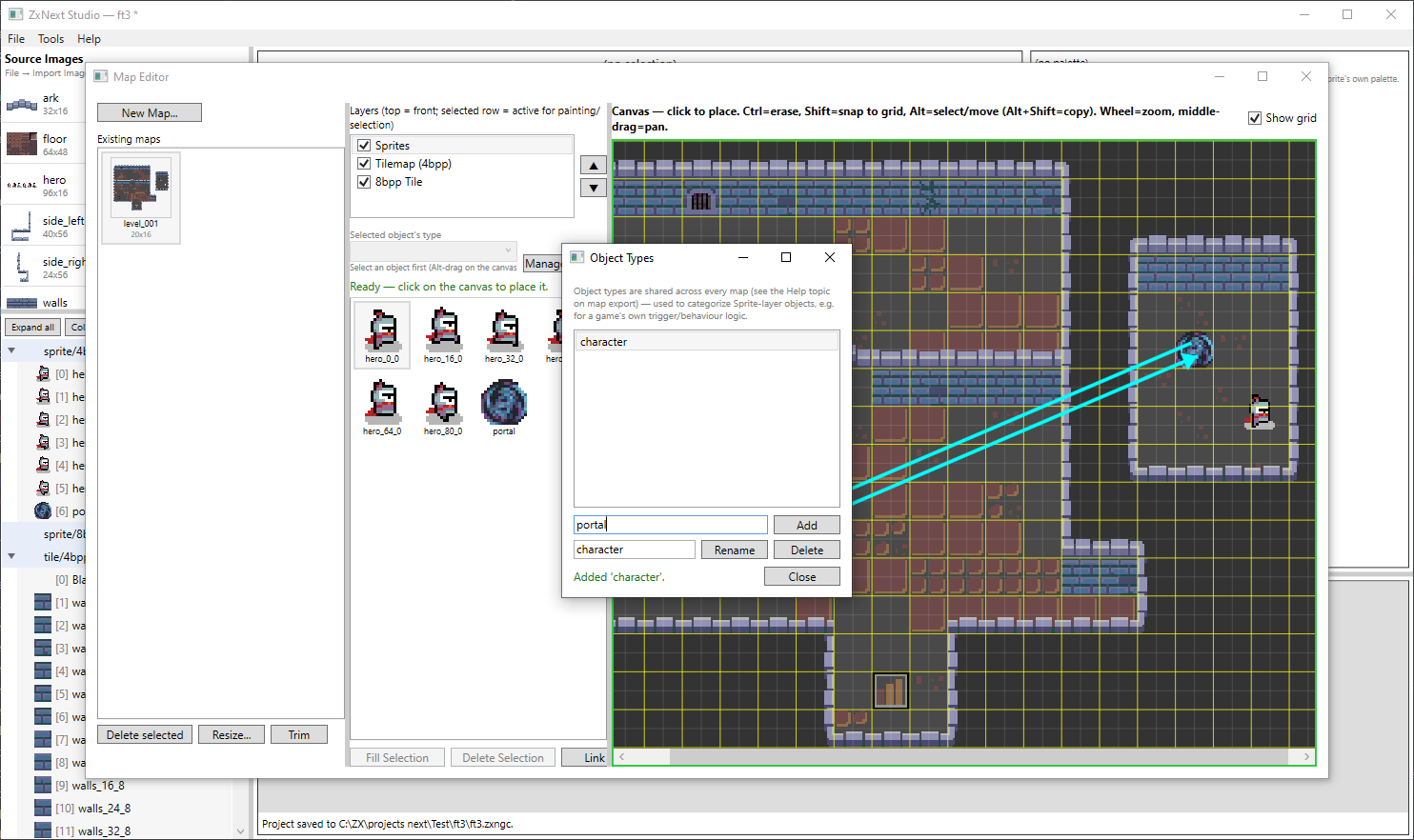Viewport: 1414px width, 840px height.
Task: Select the [11] walls_32_8 tree row
Action: pos(92,831)
